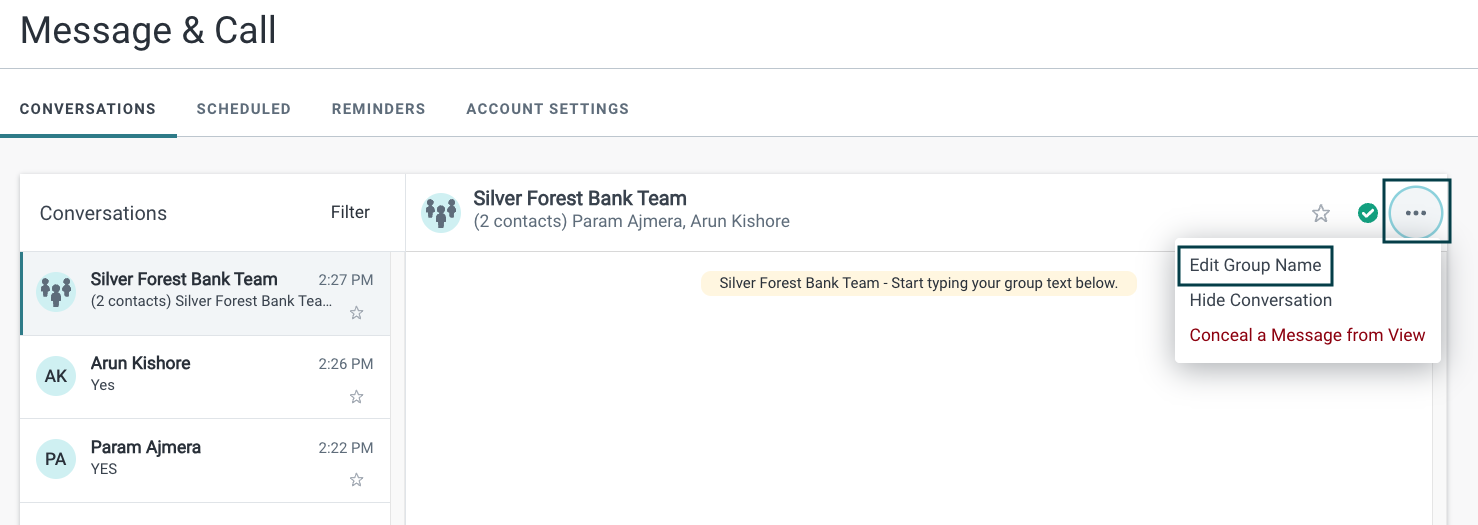Select Edit Group Name from menu
Screen dimensions: 1478x525
click(1255, 265)
